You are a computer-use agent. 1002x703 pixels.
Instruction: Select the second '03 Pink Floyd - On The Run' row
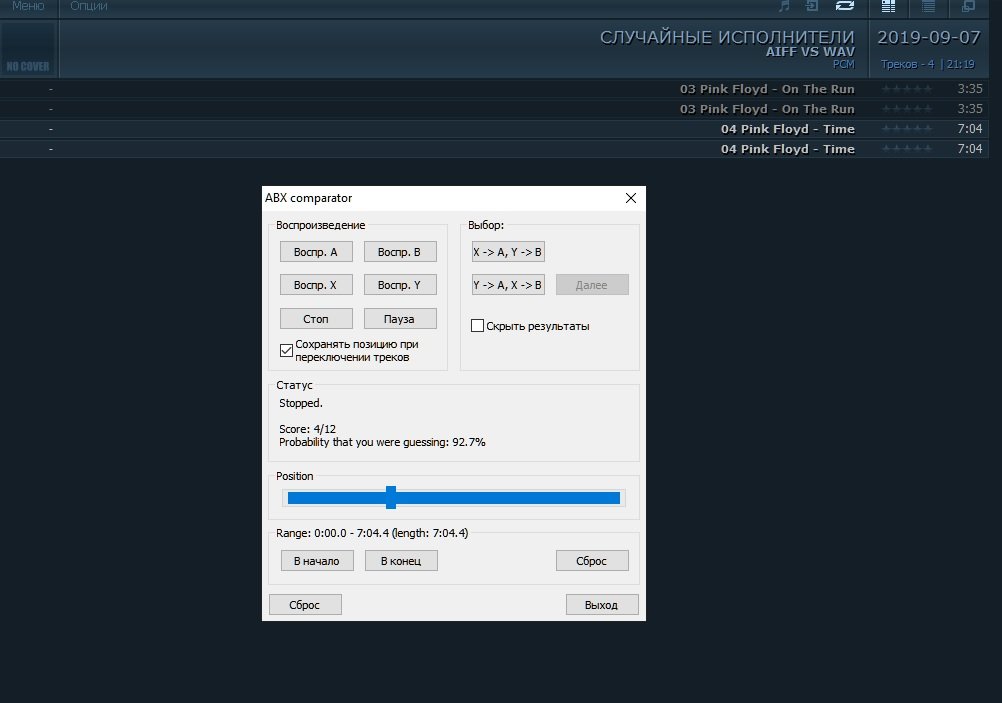click(x=495, y=109)
